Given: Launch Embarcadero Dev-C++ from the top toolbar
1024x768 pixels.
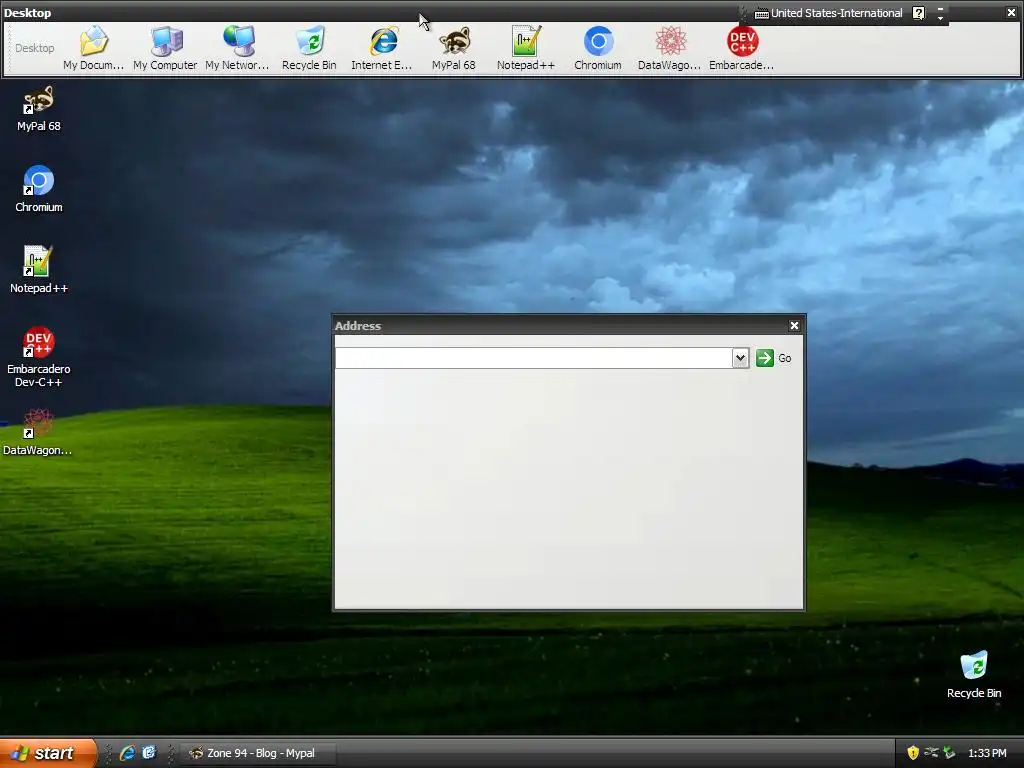Looking at the screenshot, I should pyautogui.click(x=742, y=48).
